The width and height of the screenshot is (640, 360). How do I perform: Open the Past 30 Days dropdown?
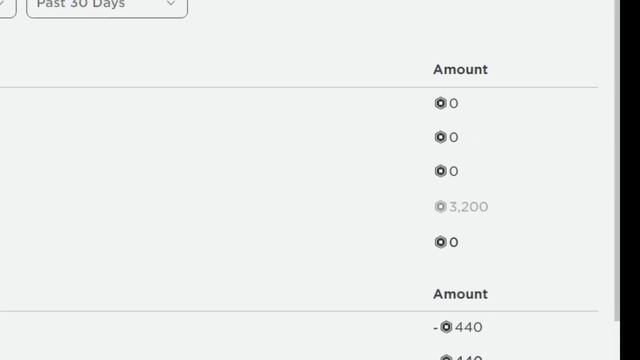(107, 7)
